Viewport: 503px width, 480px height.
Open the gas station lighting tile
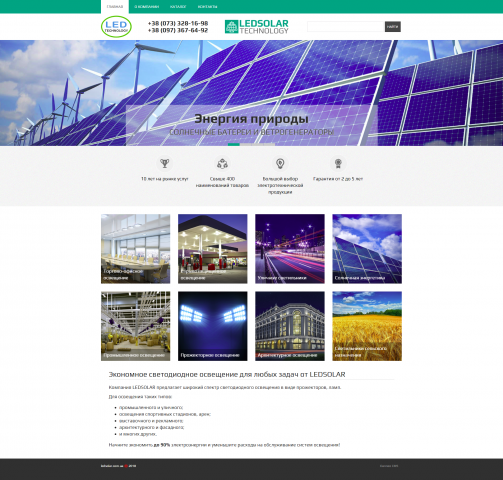tap(213, 249)
